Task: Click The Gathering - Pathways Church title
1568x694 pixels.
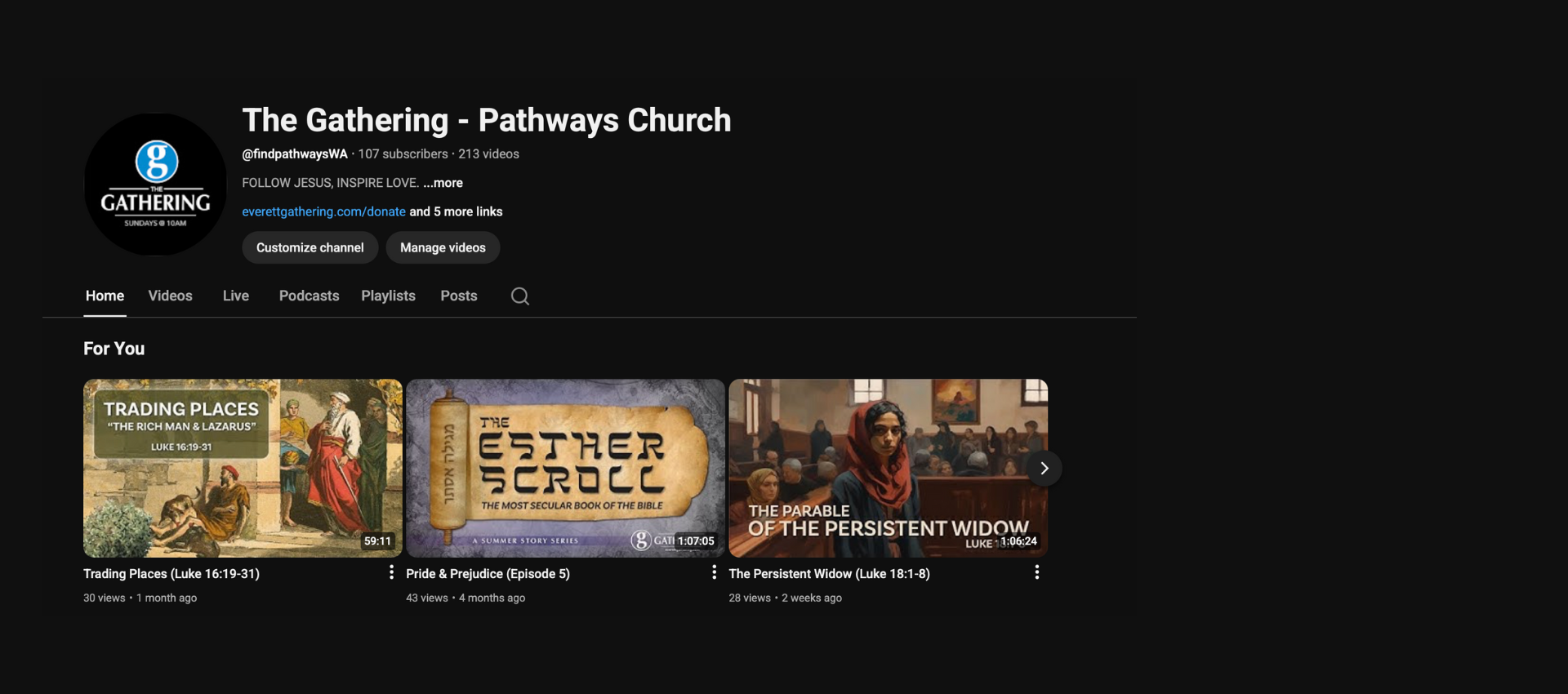Action: 487,120
